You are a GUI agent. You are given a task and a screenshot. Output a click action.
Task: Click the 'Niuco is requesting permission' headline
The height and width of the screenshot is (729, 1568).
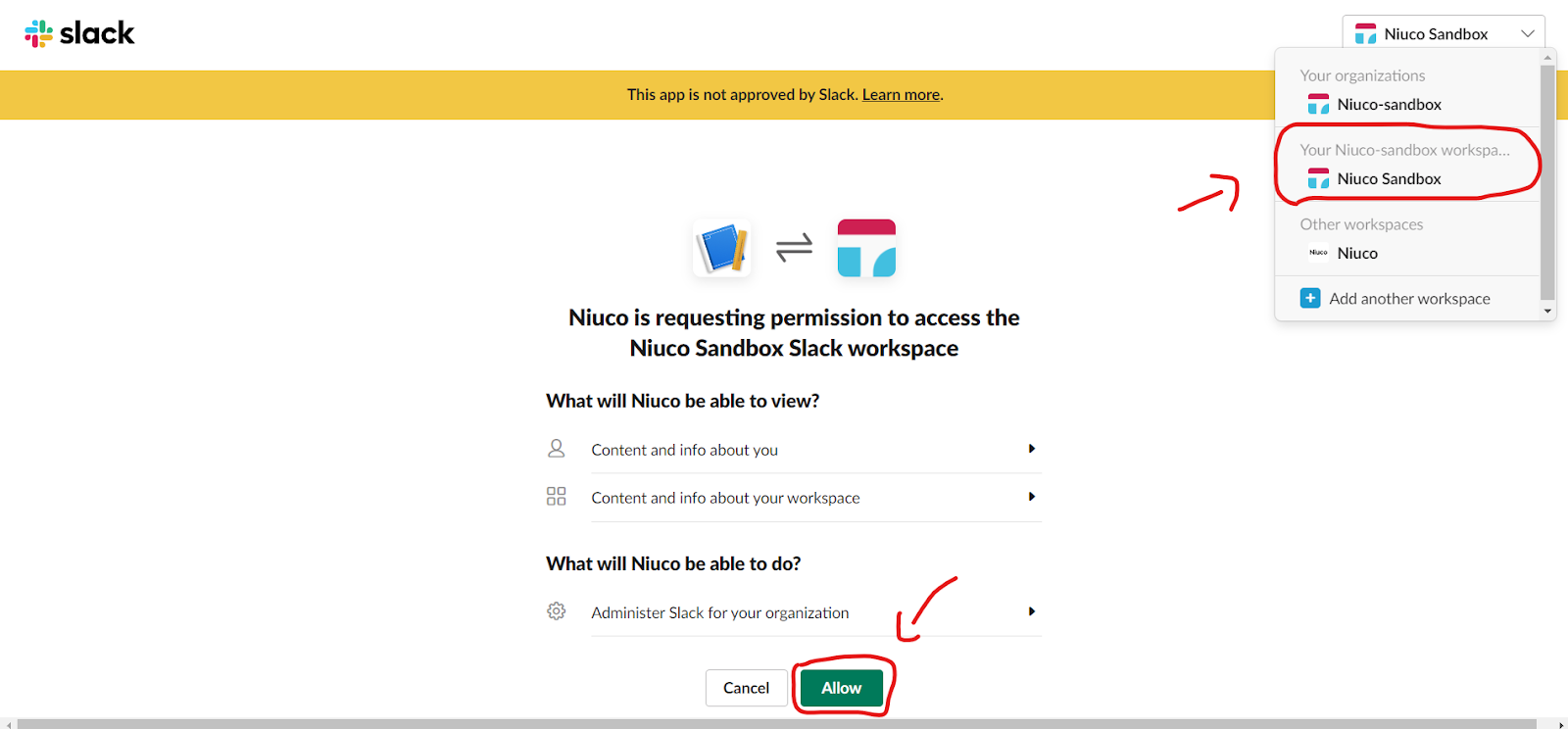click(794, 333)
